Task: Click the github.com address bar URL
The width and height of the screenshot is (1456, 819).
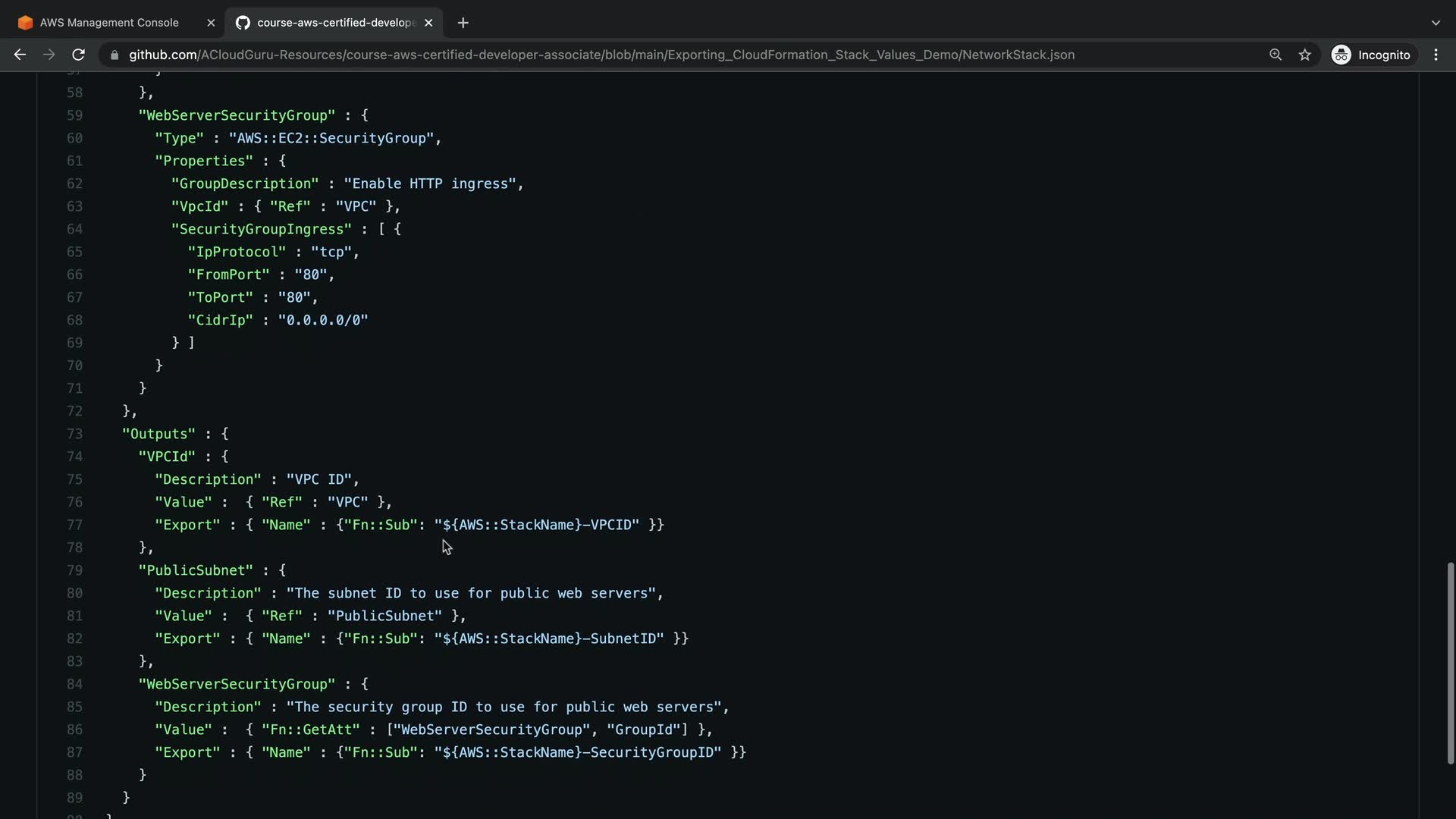Action: pyautogui.click(x=601, y=55)
